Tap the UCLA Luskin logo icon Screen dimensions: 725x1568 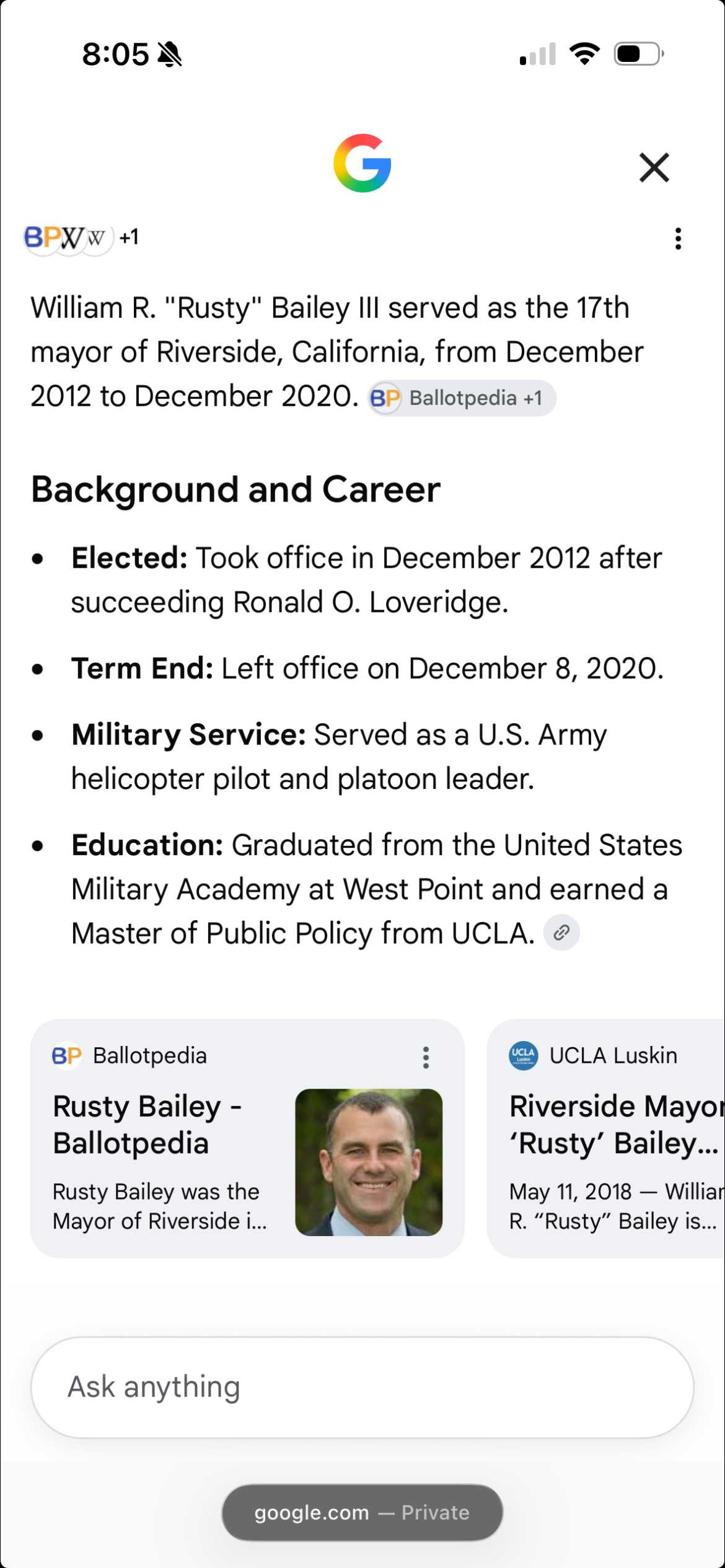click(524, 1056)
